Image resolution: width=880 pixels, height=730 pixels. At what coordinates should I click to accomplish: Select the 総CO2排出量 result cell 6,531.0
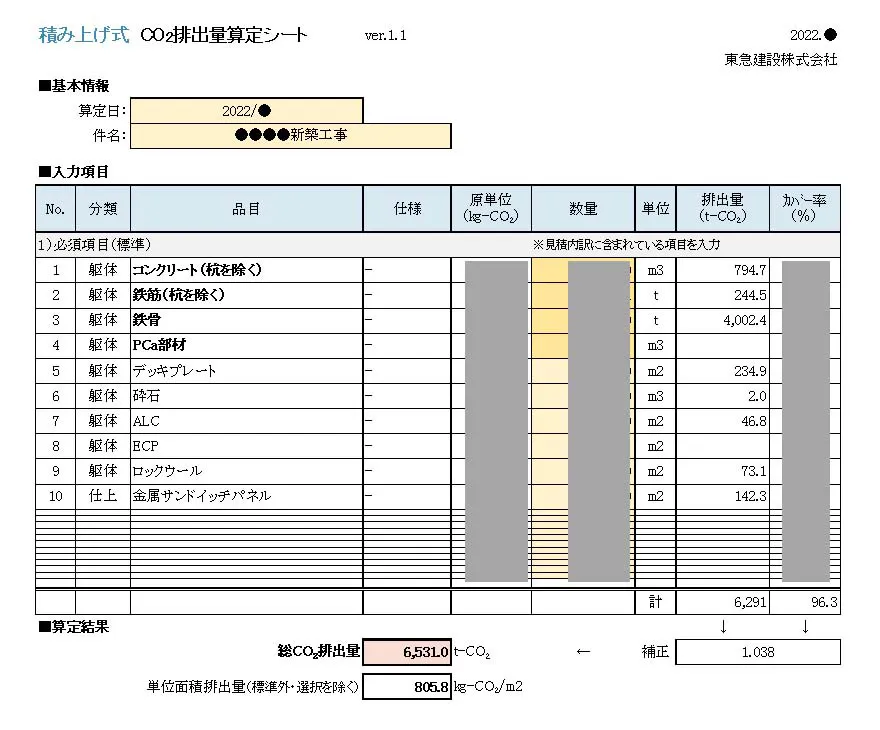(x=407, y=652)
